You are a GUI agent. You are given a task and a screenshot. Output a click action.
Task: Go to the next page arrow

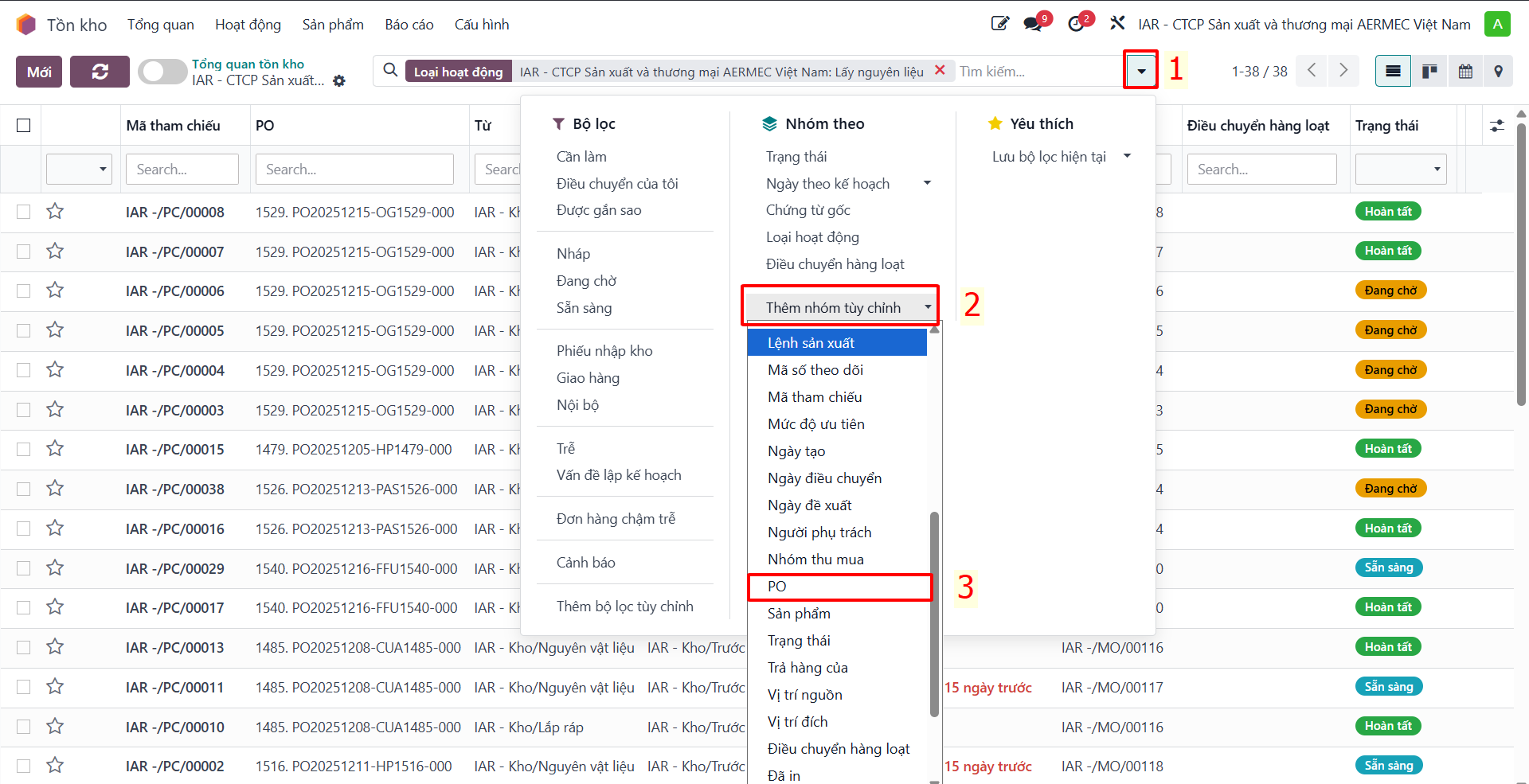click(x=1343, y=71)
